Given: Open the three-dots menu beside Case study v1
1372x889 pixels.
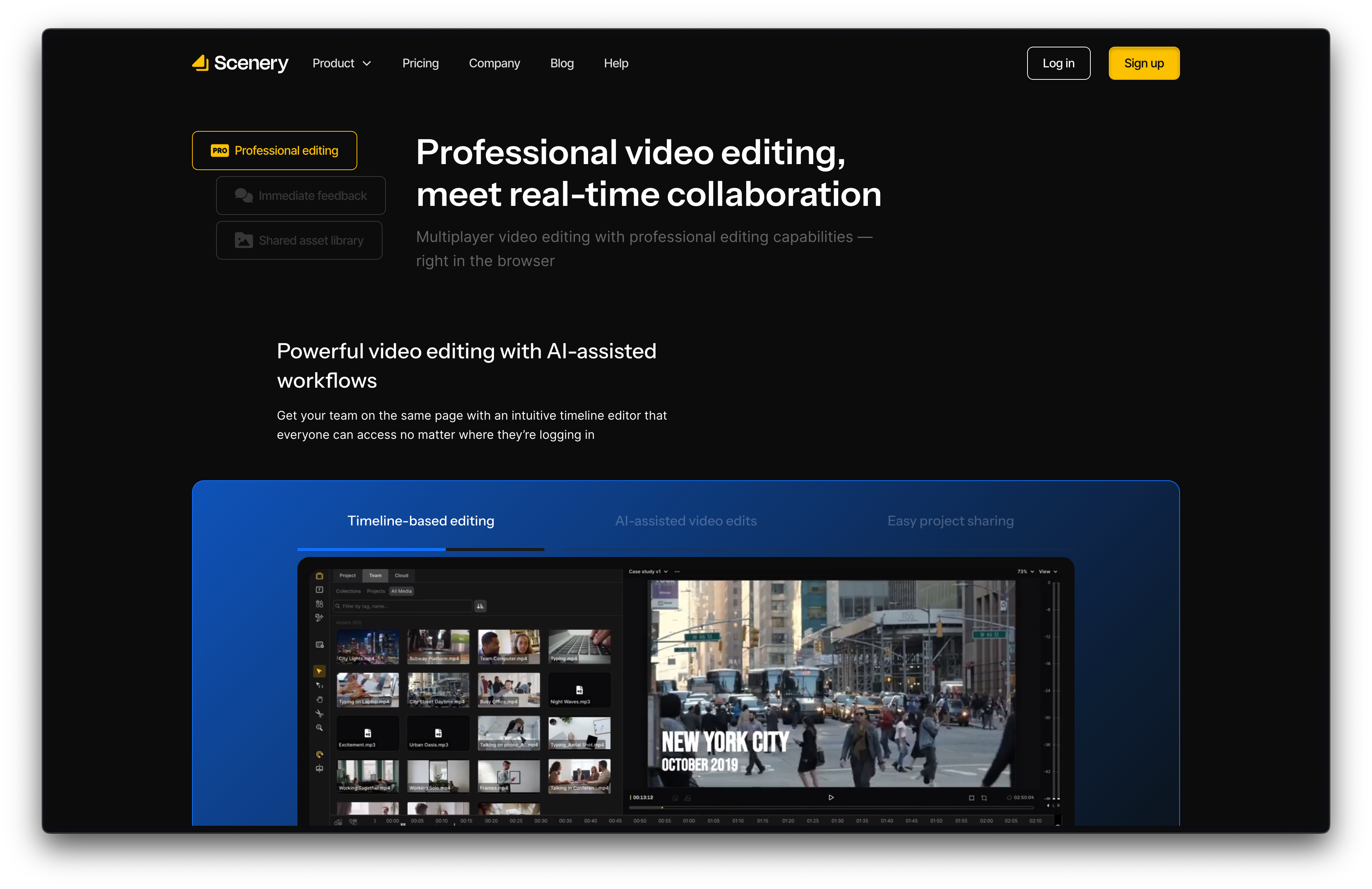Looking at the screenshot, I should tap(677, 572).
